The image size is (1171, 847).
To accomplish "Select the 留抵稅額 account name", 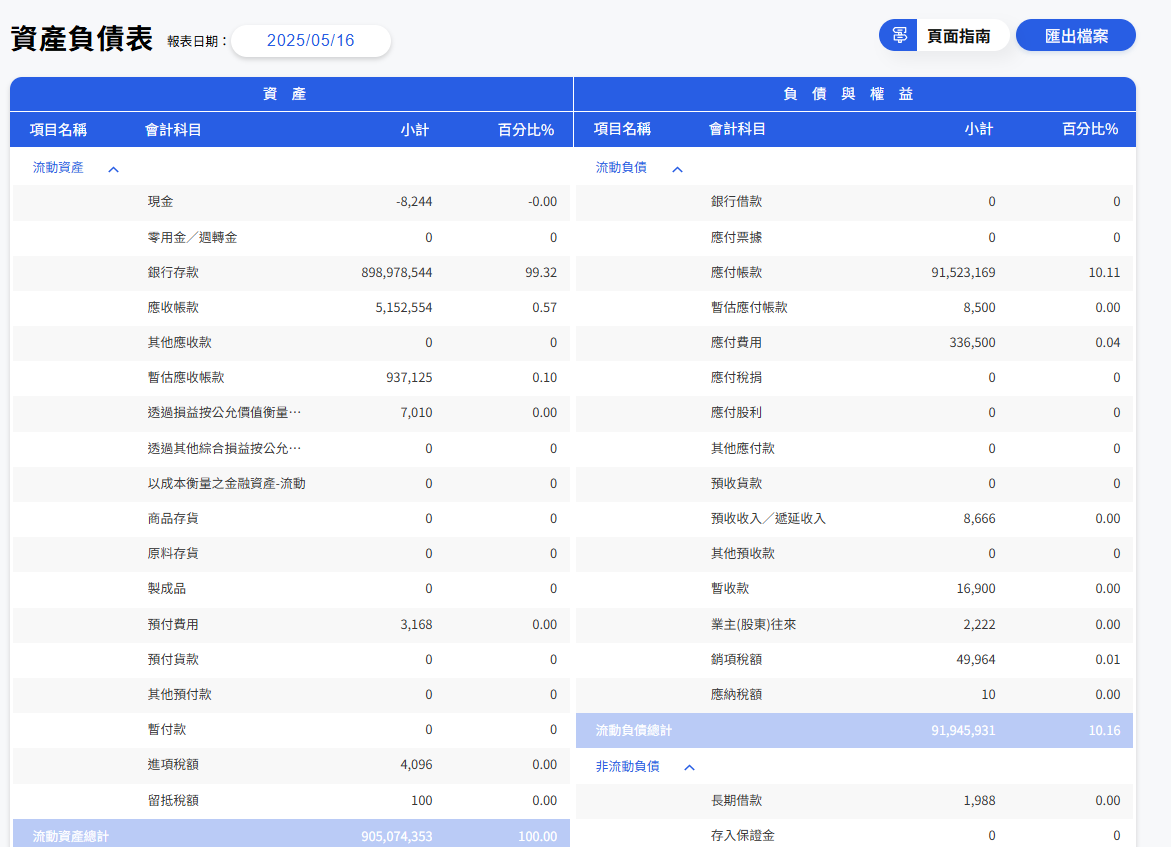I will click(173, 801).
